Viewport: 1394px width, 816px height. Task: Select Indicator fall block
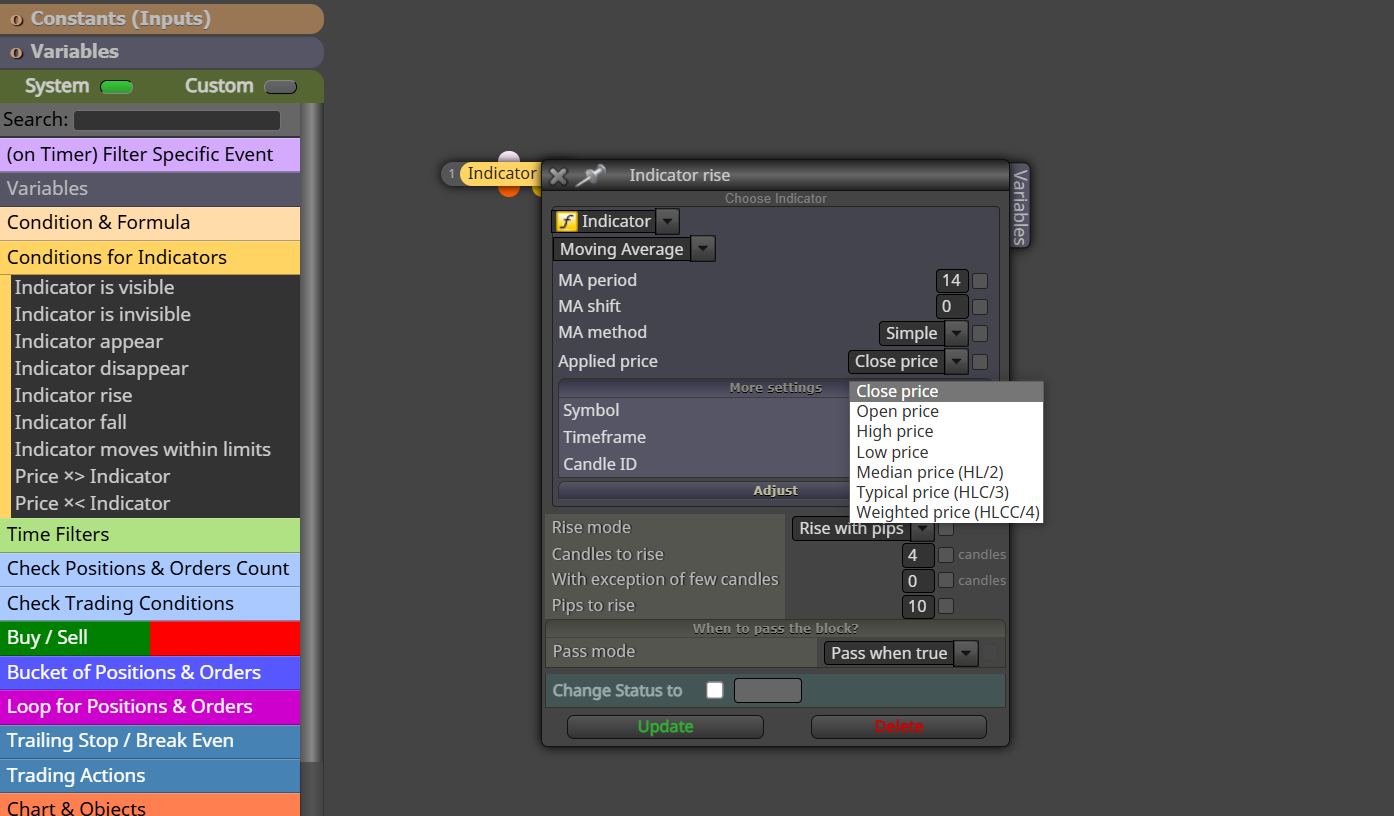point(155,422)
